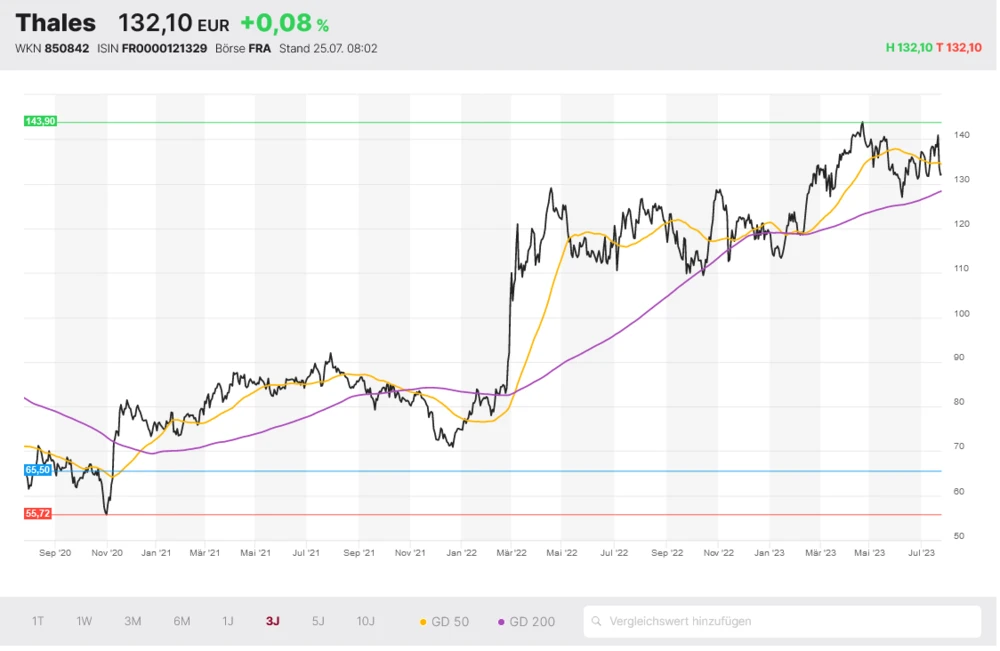Screen dimensions: 1000x651
Task: Click the blue 65,50 price marker
Action: 38,469
